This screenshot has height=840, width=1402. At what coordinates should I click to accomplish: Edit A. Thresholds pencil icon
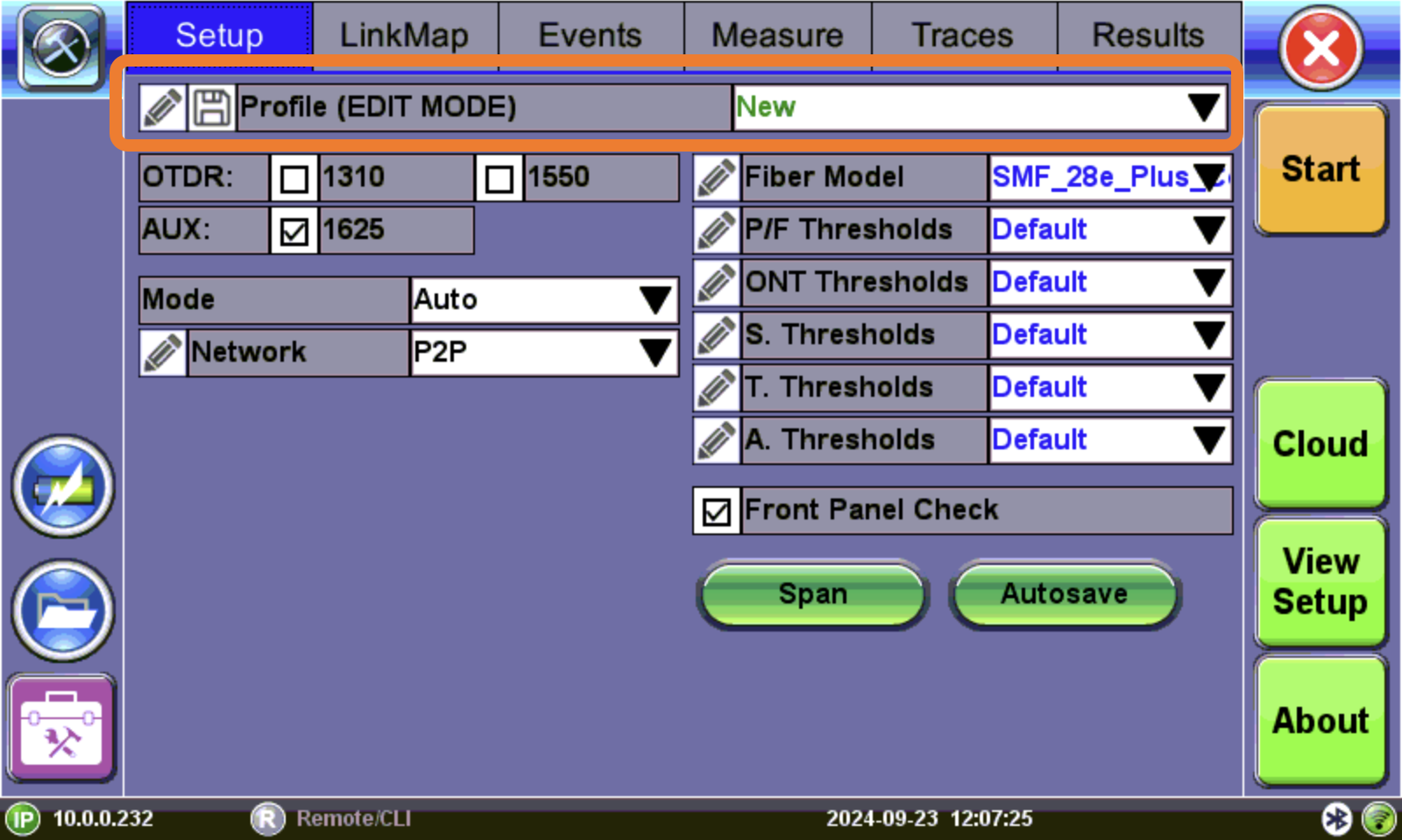click(x=717, y=441)
